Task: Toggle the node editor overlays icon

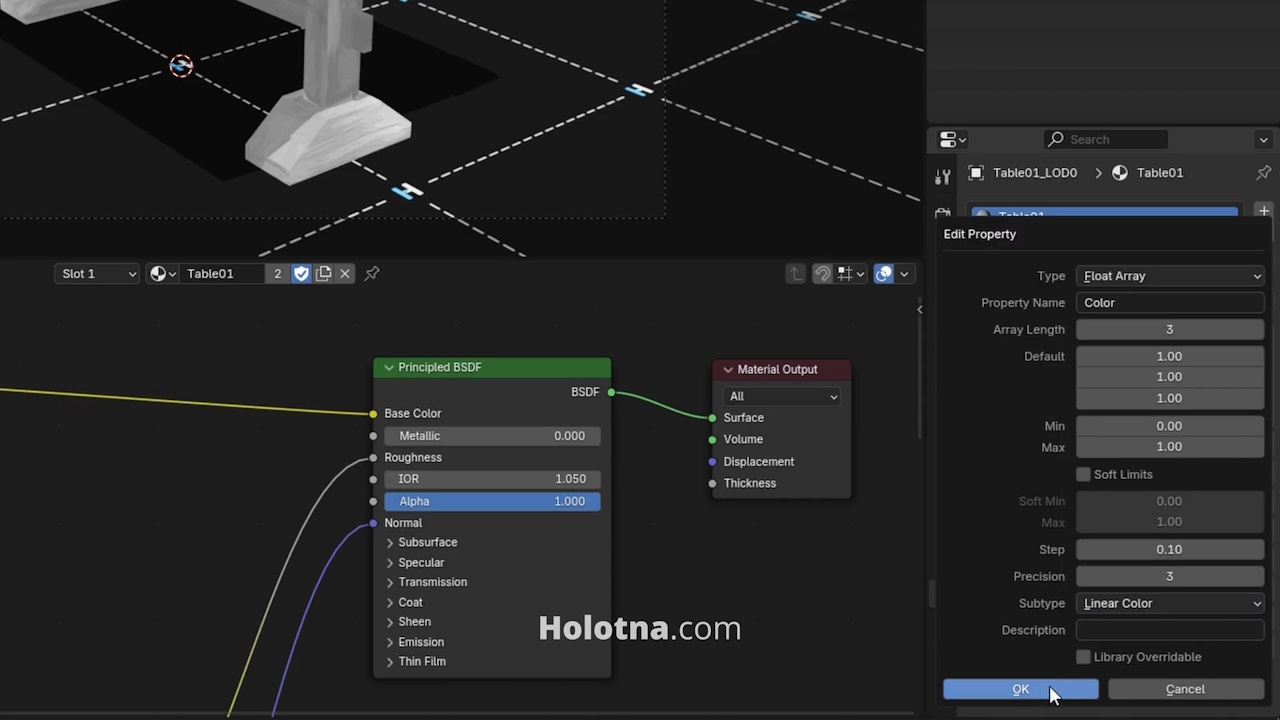Action: click(884, 274)
